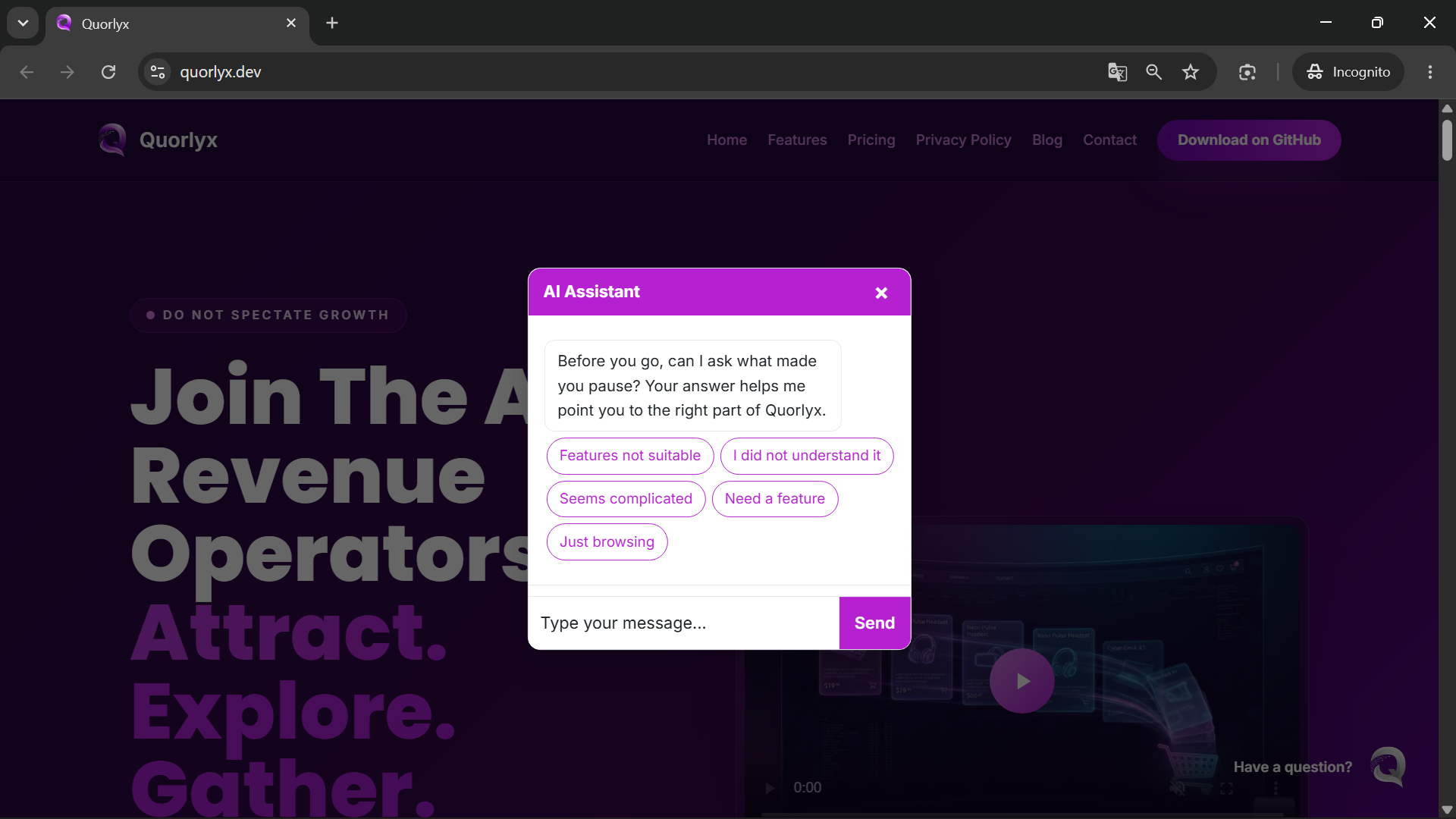Click the Send message button
Image resolution: width=1456 pixels, height=819 pixels.
point(874,623)
